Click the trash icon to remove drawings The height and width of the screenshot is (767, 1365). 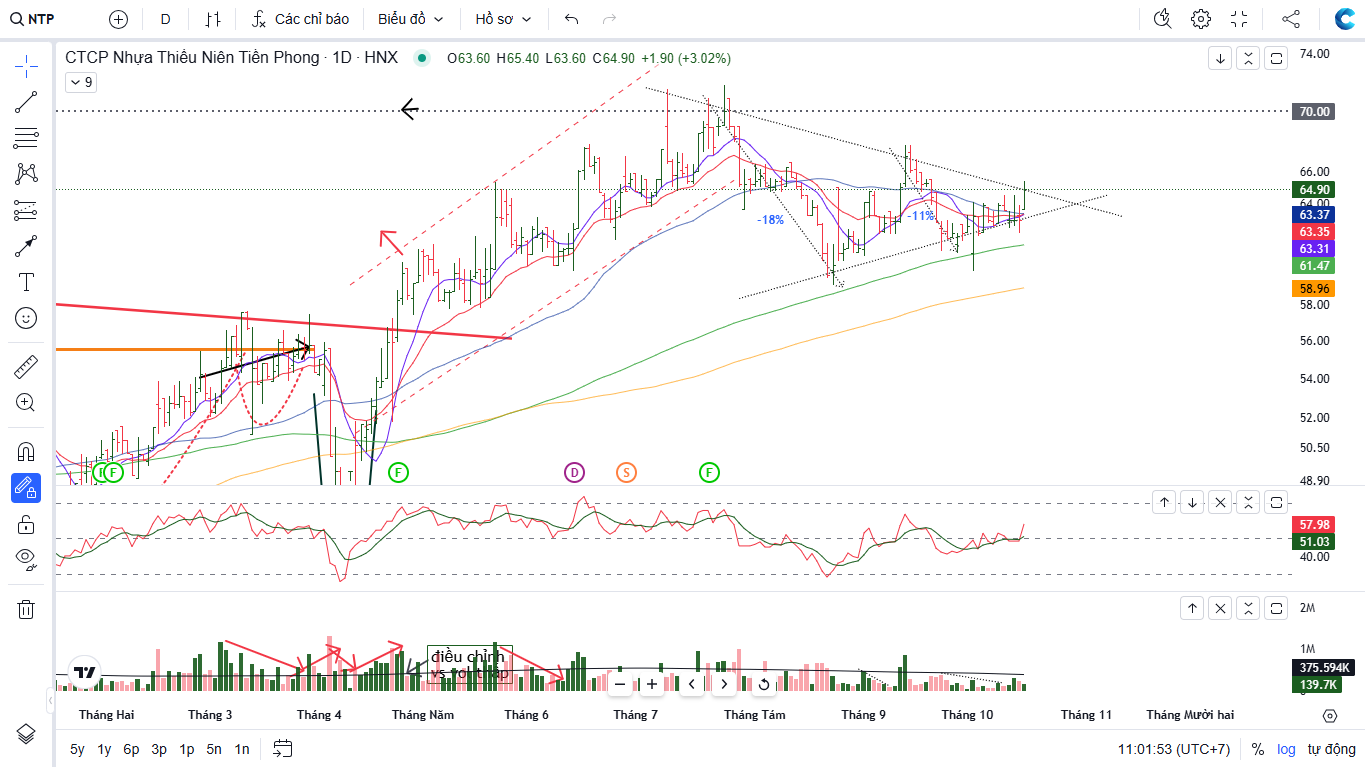coord(26,609)
